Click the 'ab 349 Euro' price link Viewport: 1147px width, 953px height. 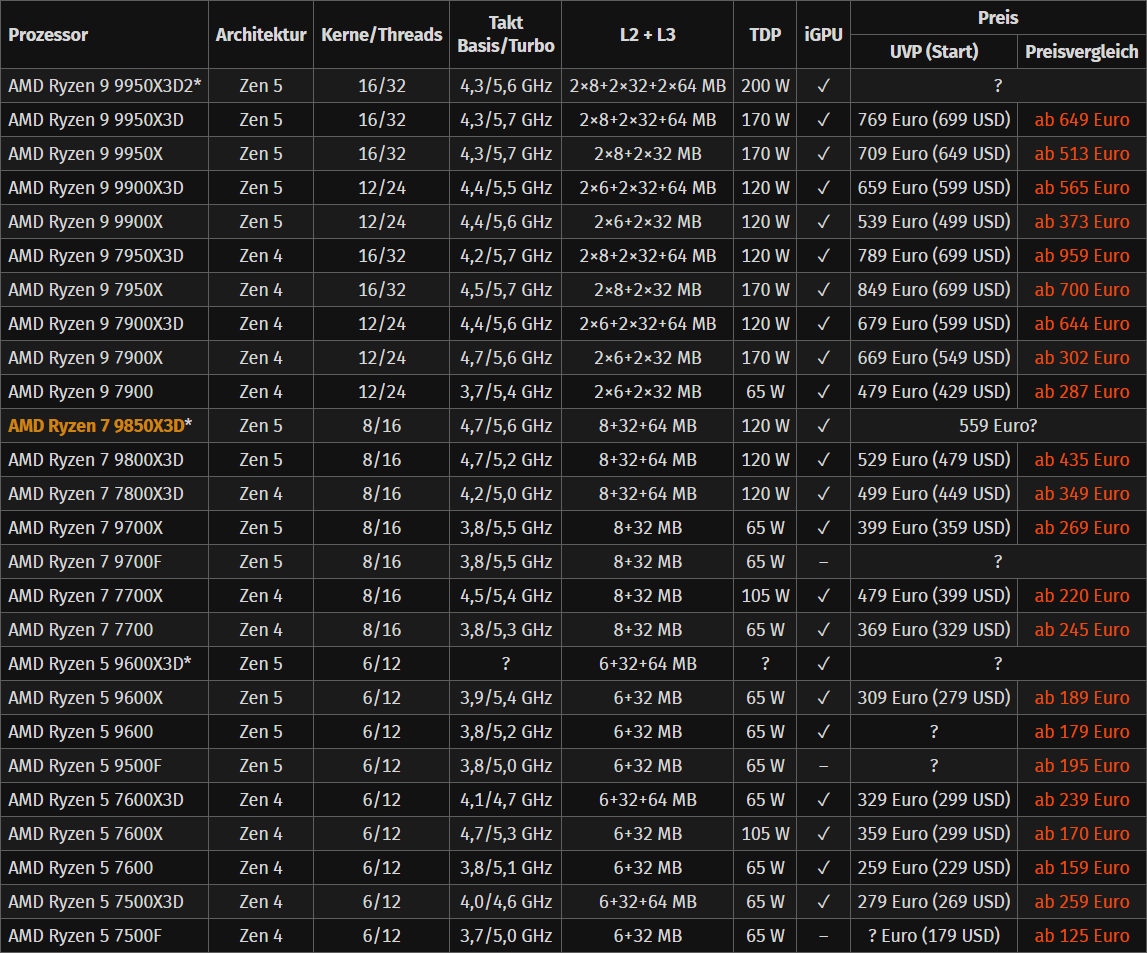(1081, 494)
